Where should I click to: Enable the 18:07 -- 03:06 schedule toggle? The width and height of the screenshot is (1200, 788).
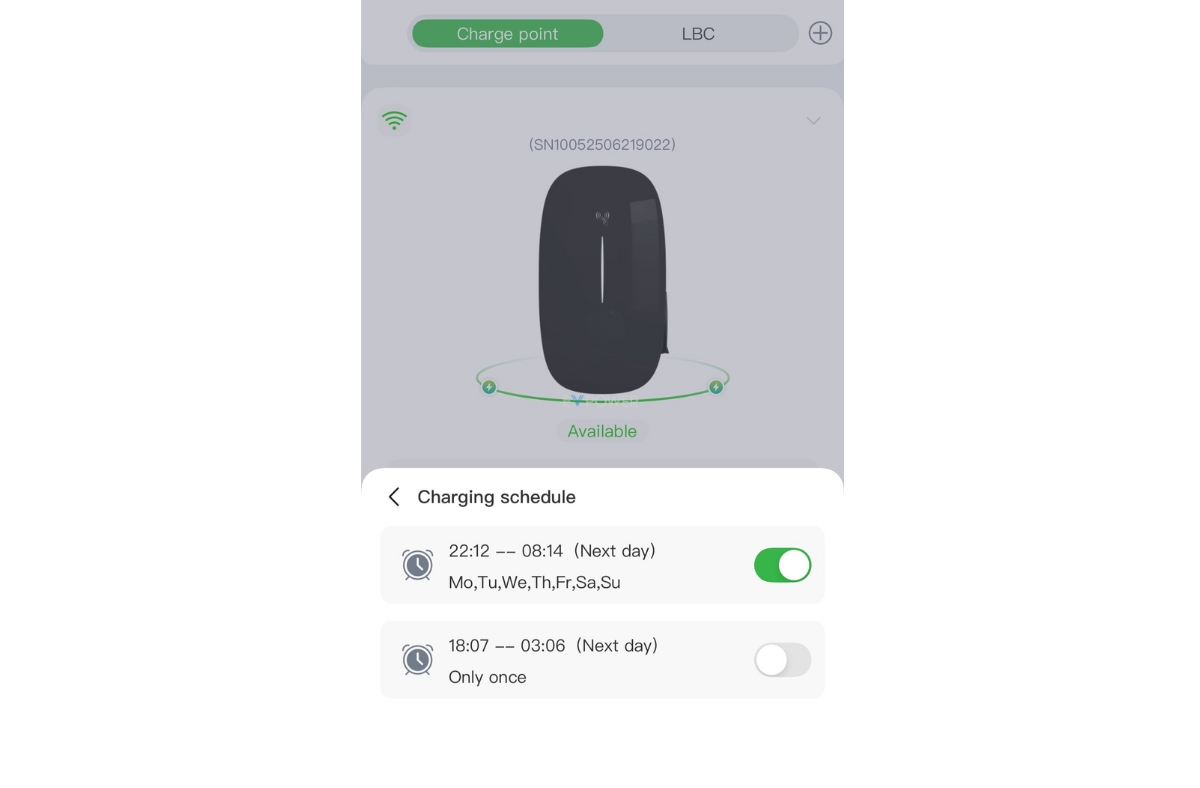pos(782,660)
